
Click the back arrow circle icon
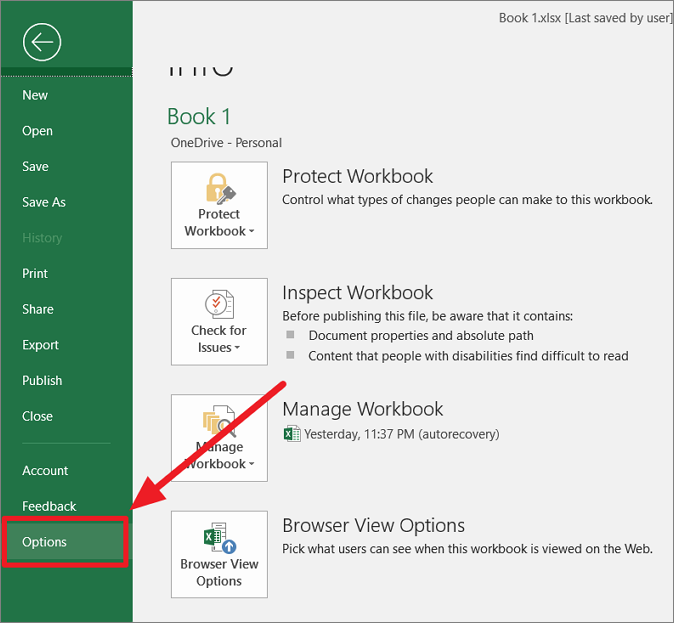[x=42, y=42]
